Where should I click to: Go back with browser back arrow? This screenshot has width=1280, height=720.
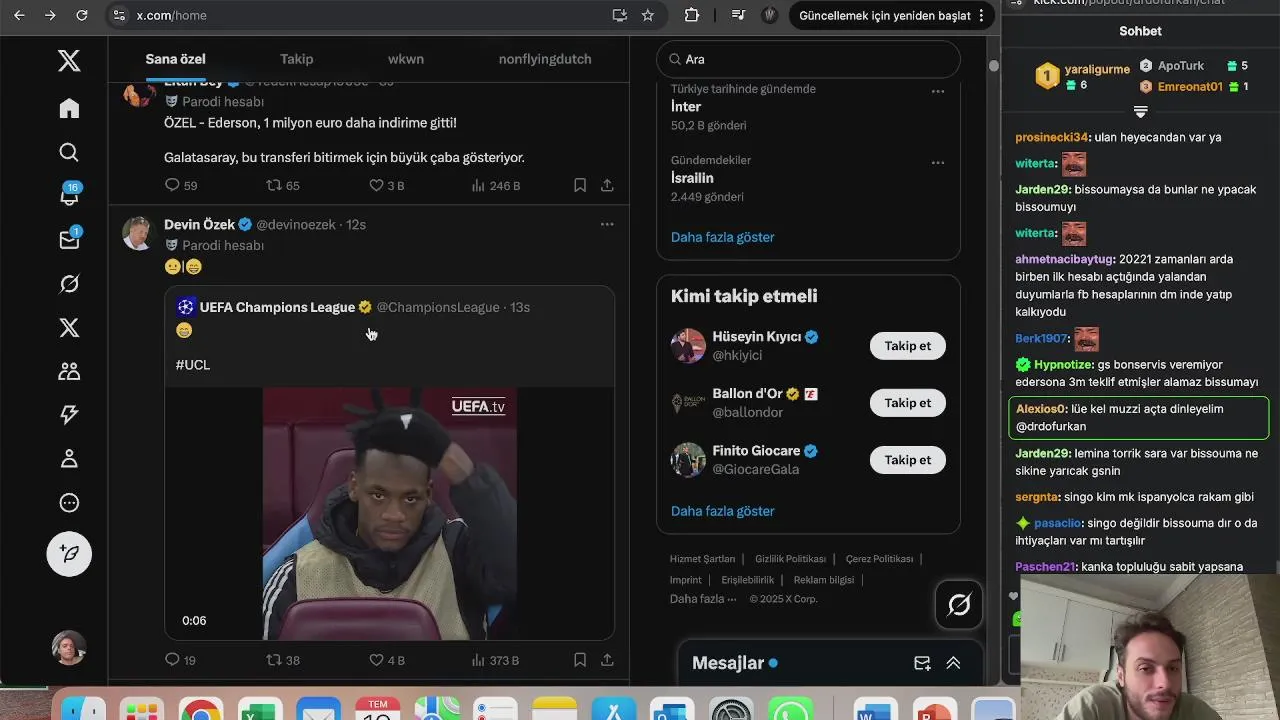(19, 15)
